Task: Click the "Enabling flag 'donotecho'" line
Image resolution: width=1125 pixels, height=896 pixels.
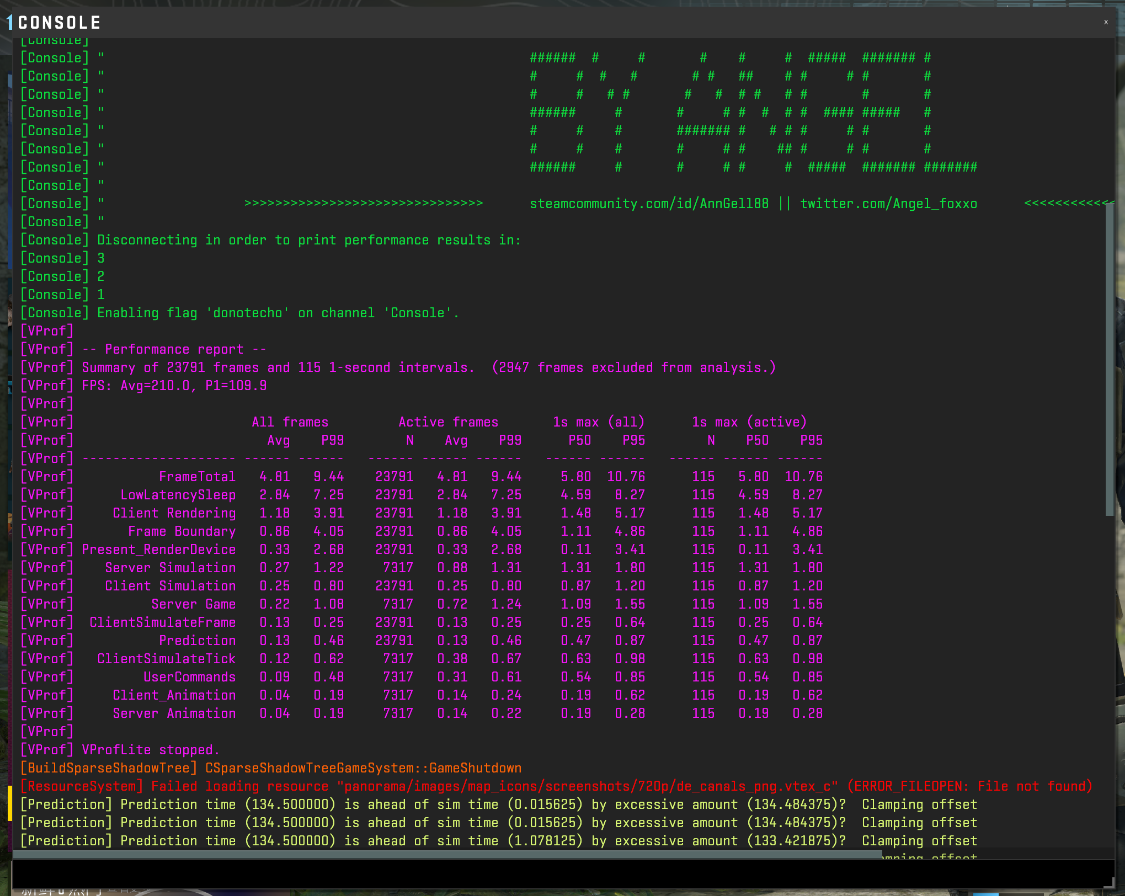Action: 240,313
